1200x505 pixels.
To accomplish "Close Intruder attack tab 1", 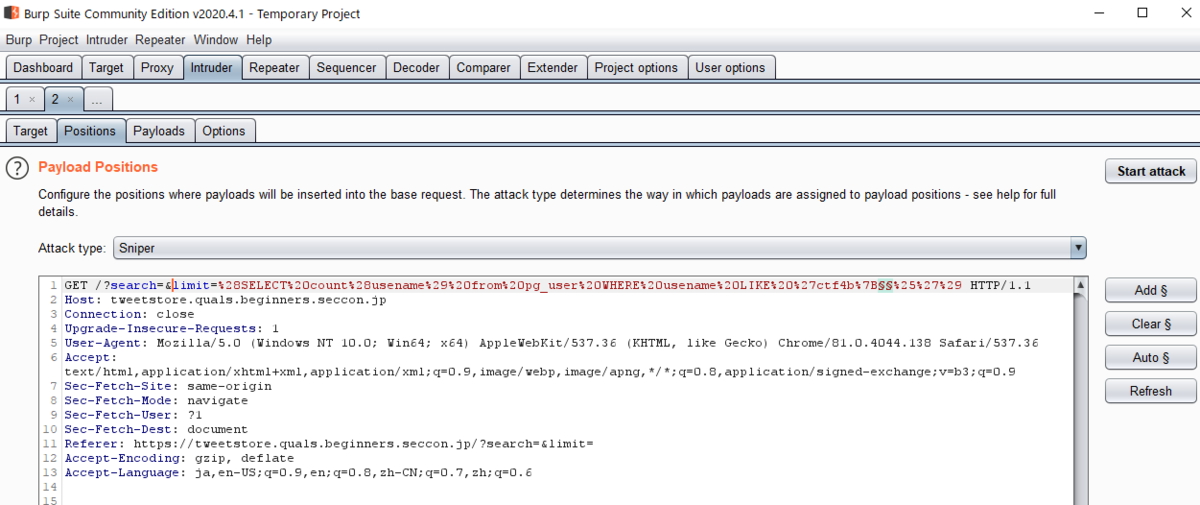I will pos(32,100).
